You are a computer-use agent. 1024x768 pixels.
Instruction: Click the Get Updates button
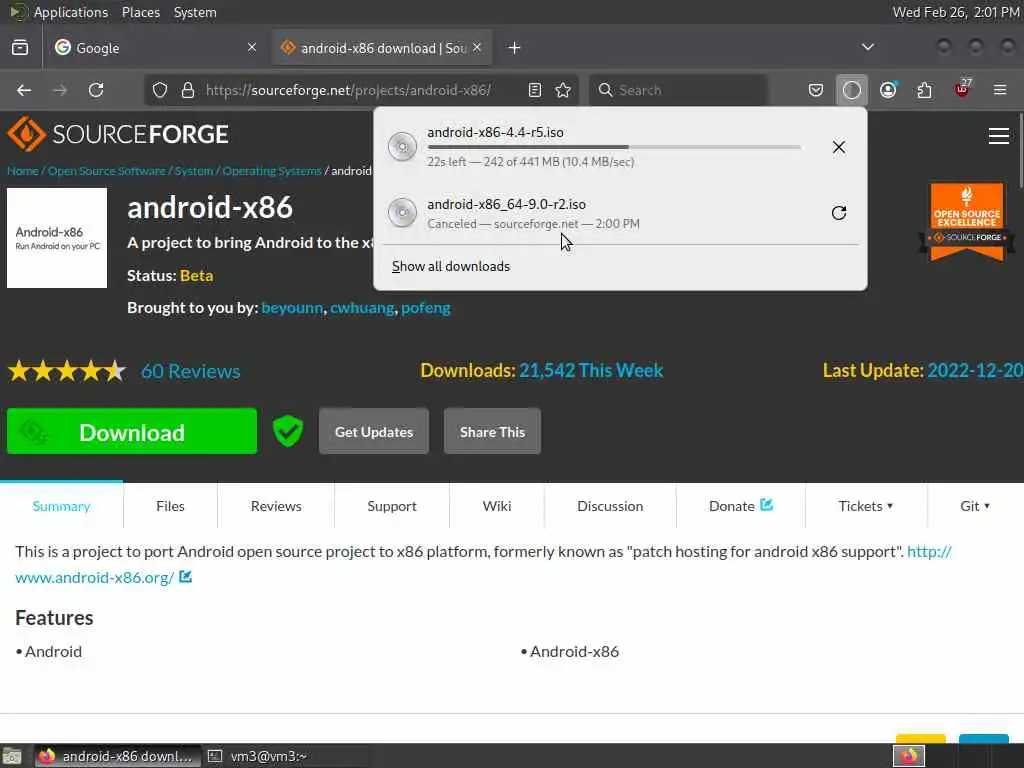click(x=374, y=431)
